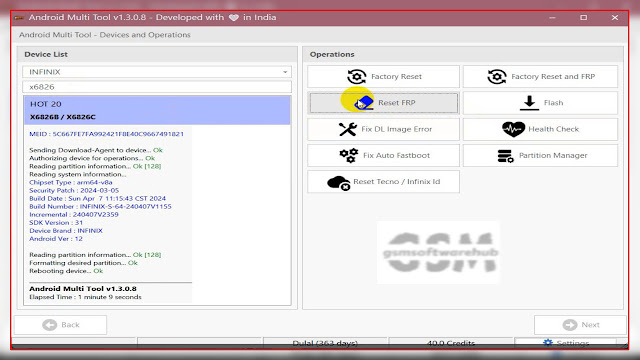Click the Next button label
This screenshot has width=640, height=360.
[591, 325]
